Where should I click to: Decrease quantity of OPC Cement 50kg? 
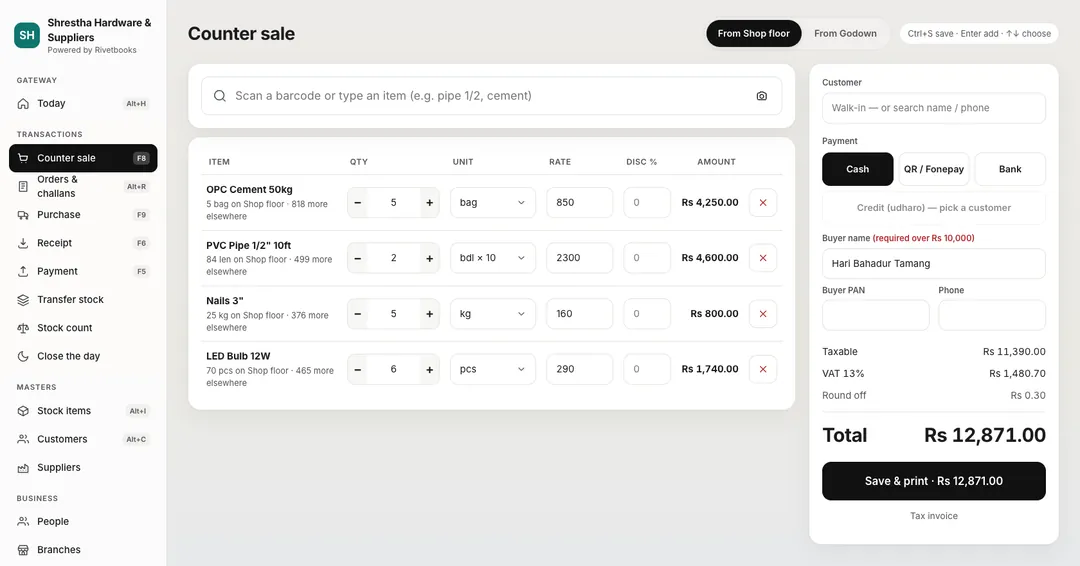(357, 202)
